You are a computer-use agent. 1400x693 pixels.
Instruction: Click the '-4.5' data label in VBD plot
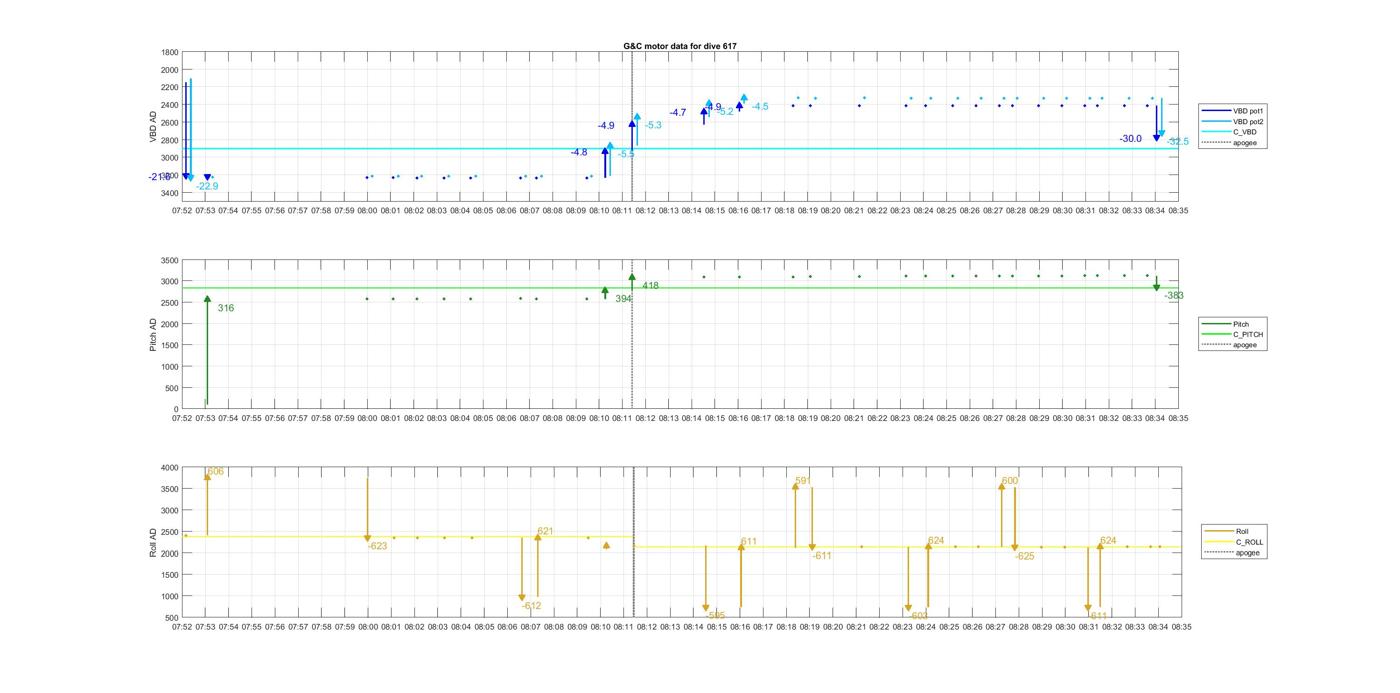coord(760,107)
